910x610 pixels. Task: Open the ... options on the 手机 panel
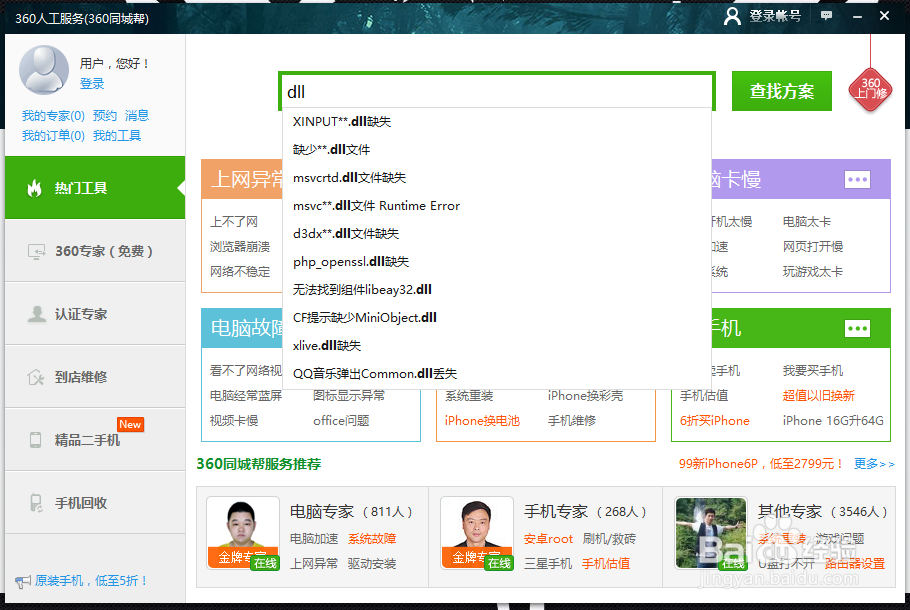tap(856, 328)
